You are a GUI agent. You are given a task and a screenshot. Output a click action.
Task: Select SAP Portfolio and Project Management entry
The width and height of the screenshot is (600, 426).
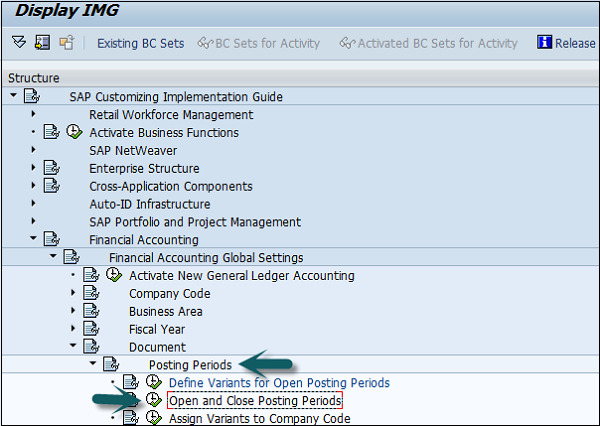(x=195, y=223)
